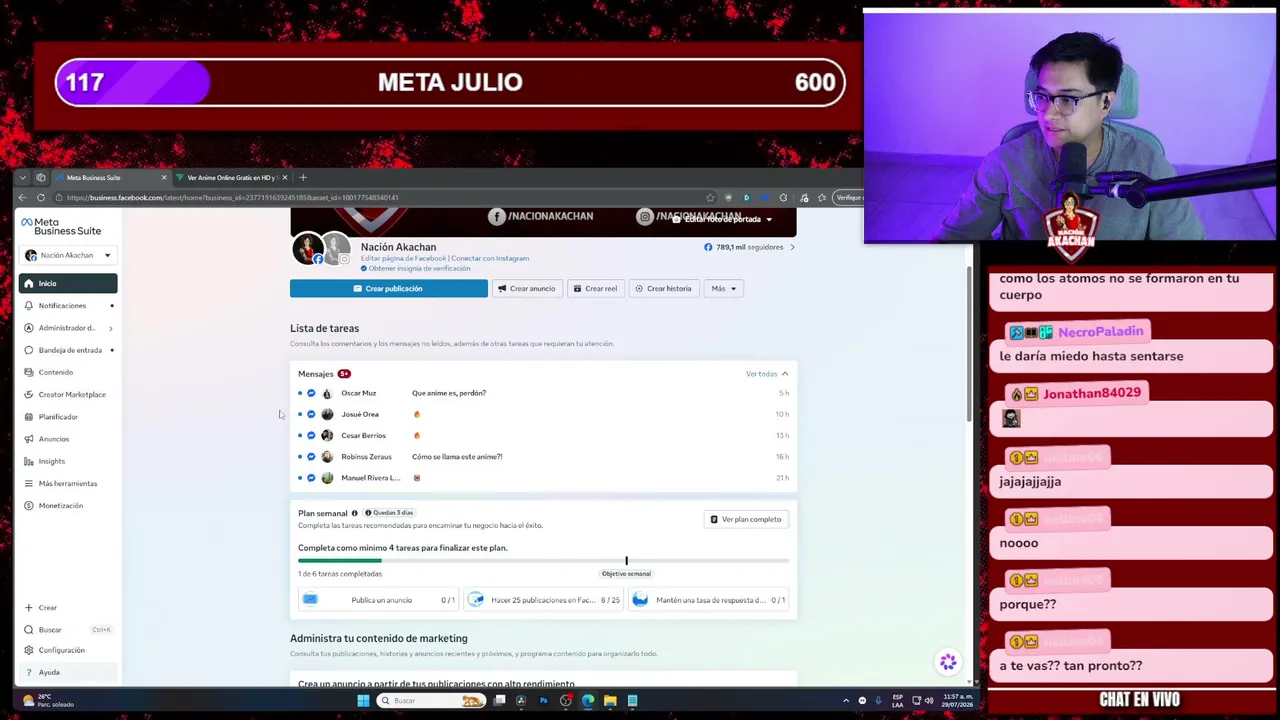Open the Monetización icon
The image size is (1280, 720).
click(29, 506)
